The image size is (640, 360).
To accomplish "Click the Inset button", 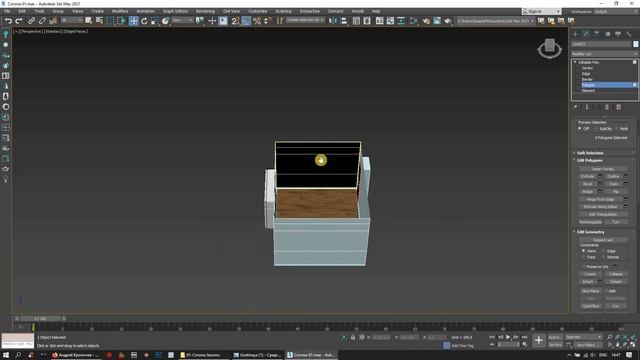I will tap(613, 184).
